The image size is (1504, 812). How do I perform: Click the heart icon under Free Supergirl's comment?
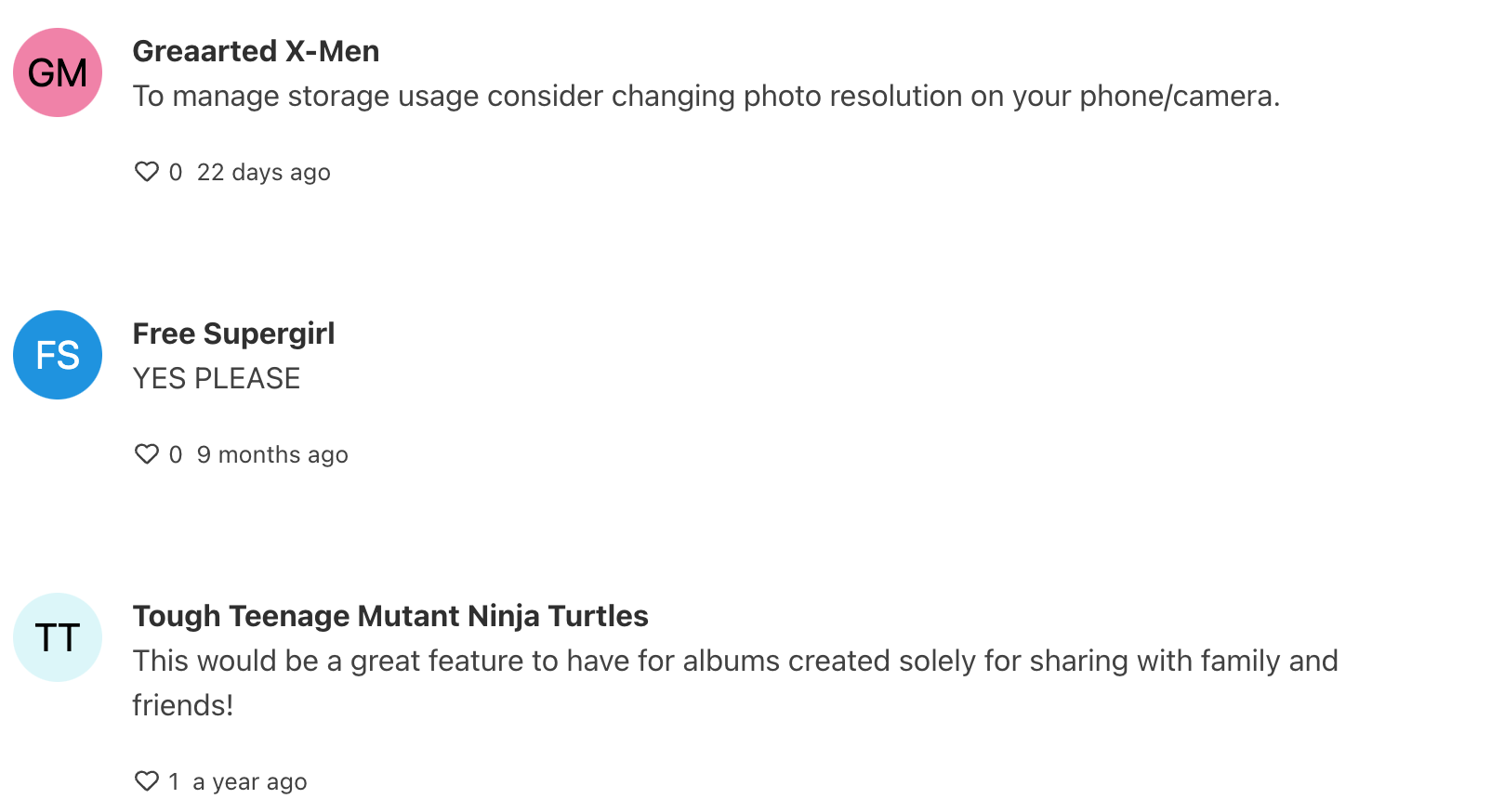tap(149, 453)
